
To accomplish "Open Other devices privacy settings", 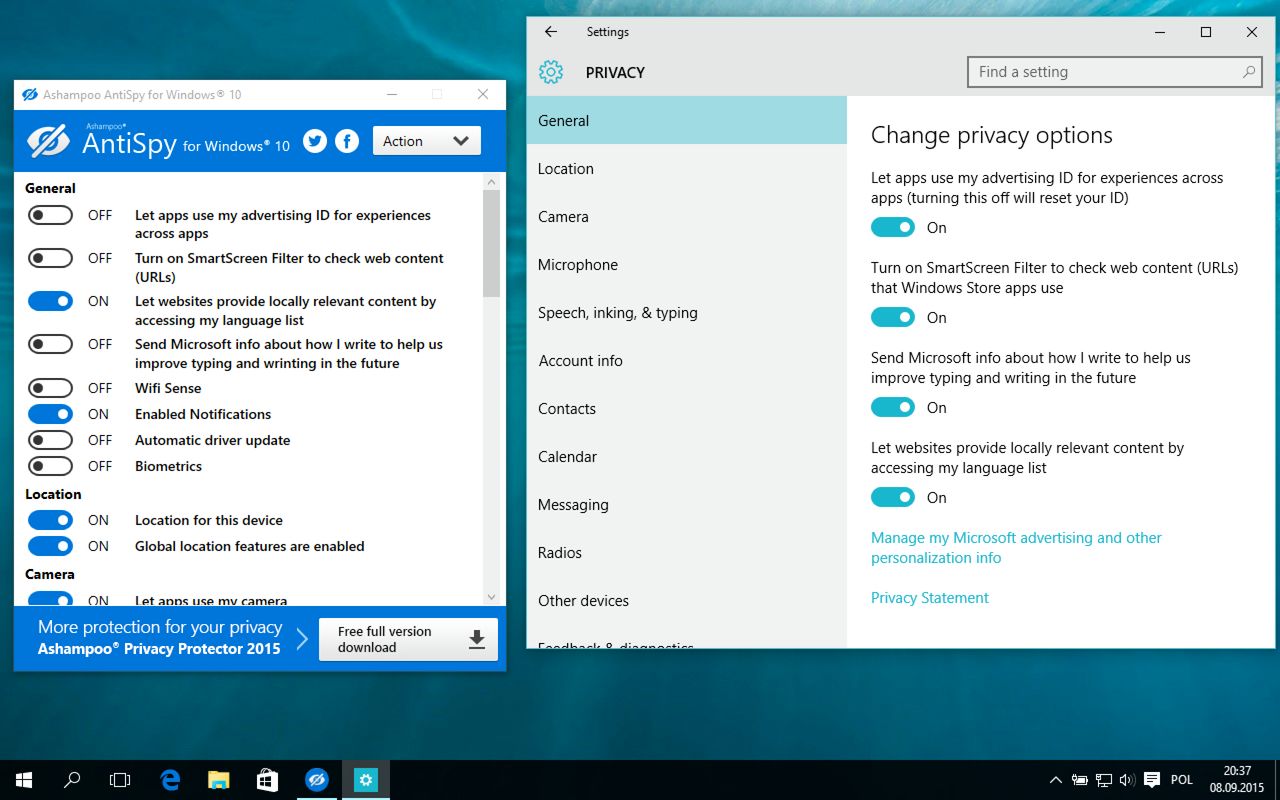I will 687,601.
